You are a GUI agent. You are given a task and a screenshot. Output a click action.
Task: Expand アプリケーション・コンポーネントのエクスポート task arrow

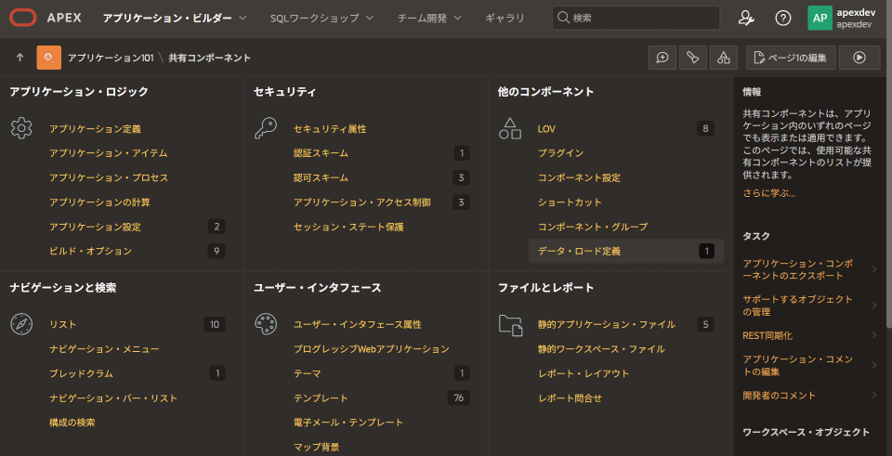pos(874,269)
